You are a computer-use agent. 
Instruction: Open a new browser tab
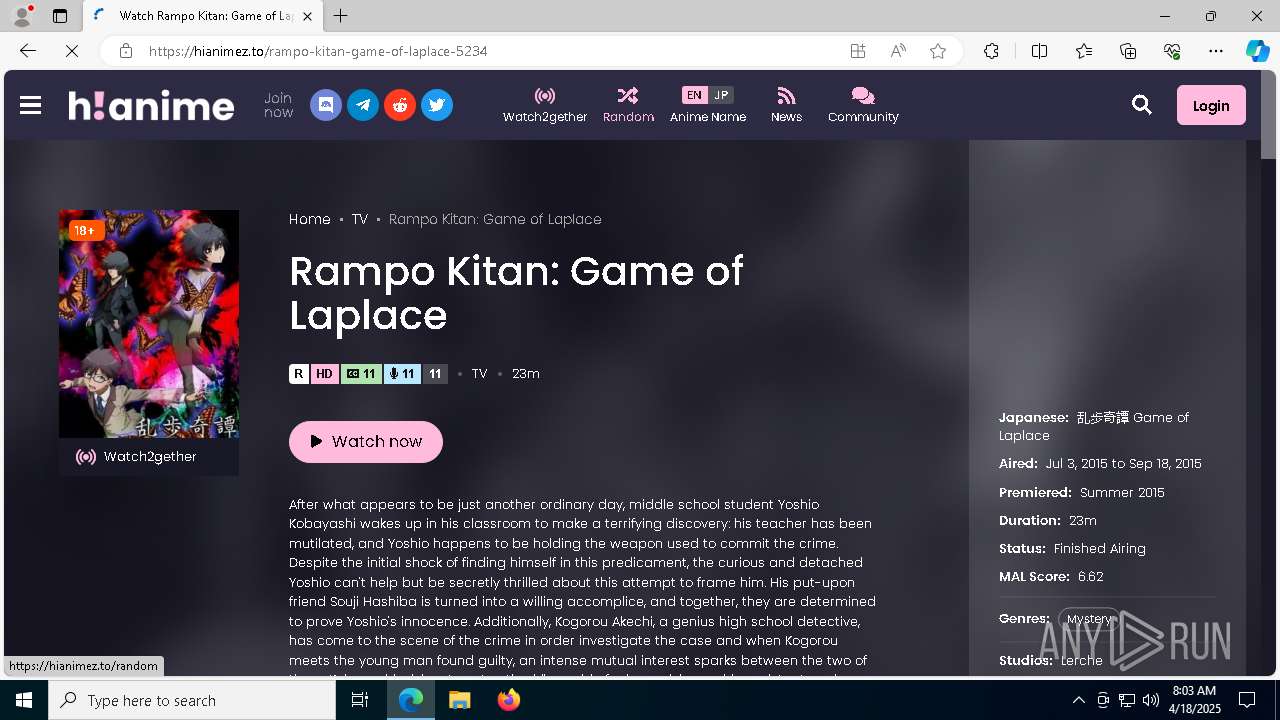tap(341, 16)
